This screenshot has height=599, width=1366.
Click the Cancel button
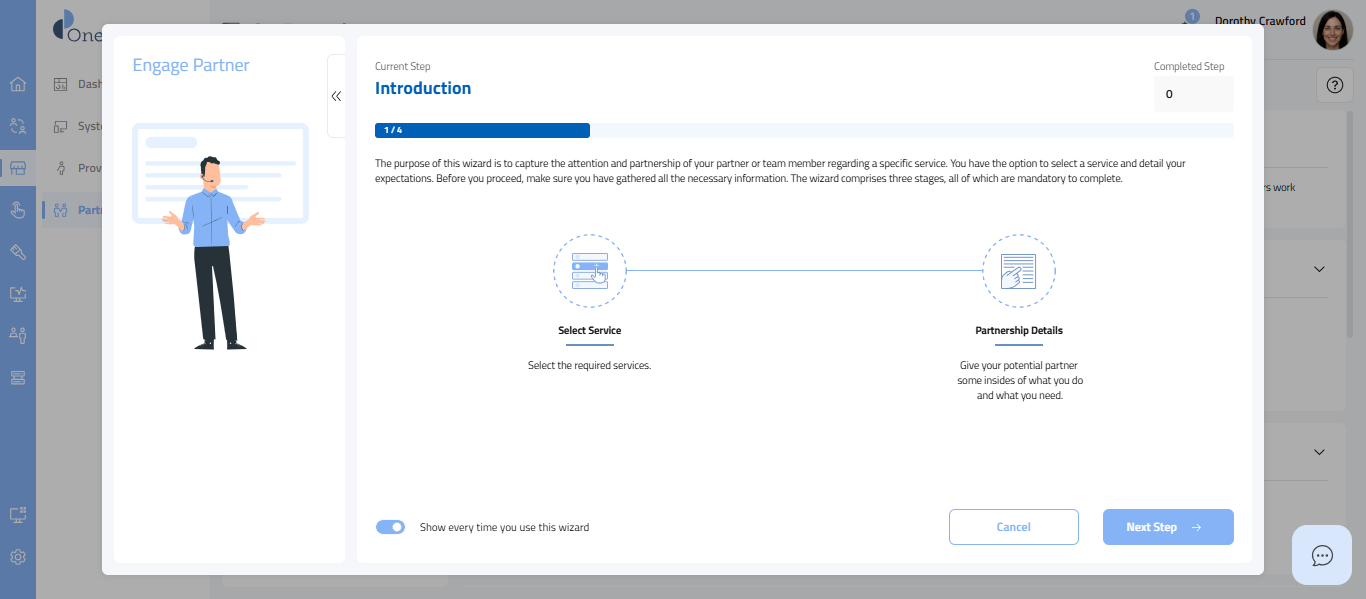coord(1013,527)
